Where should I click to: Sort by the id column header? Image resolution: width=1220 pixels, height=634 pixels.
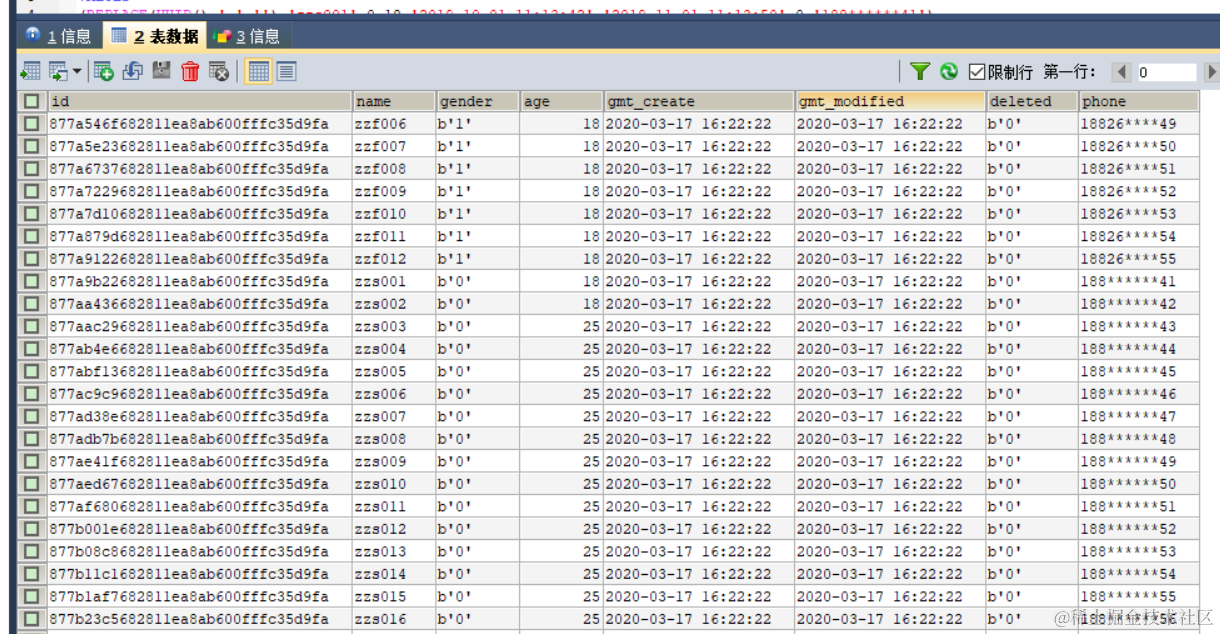200,101
